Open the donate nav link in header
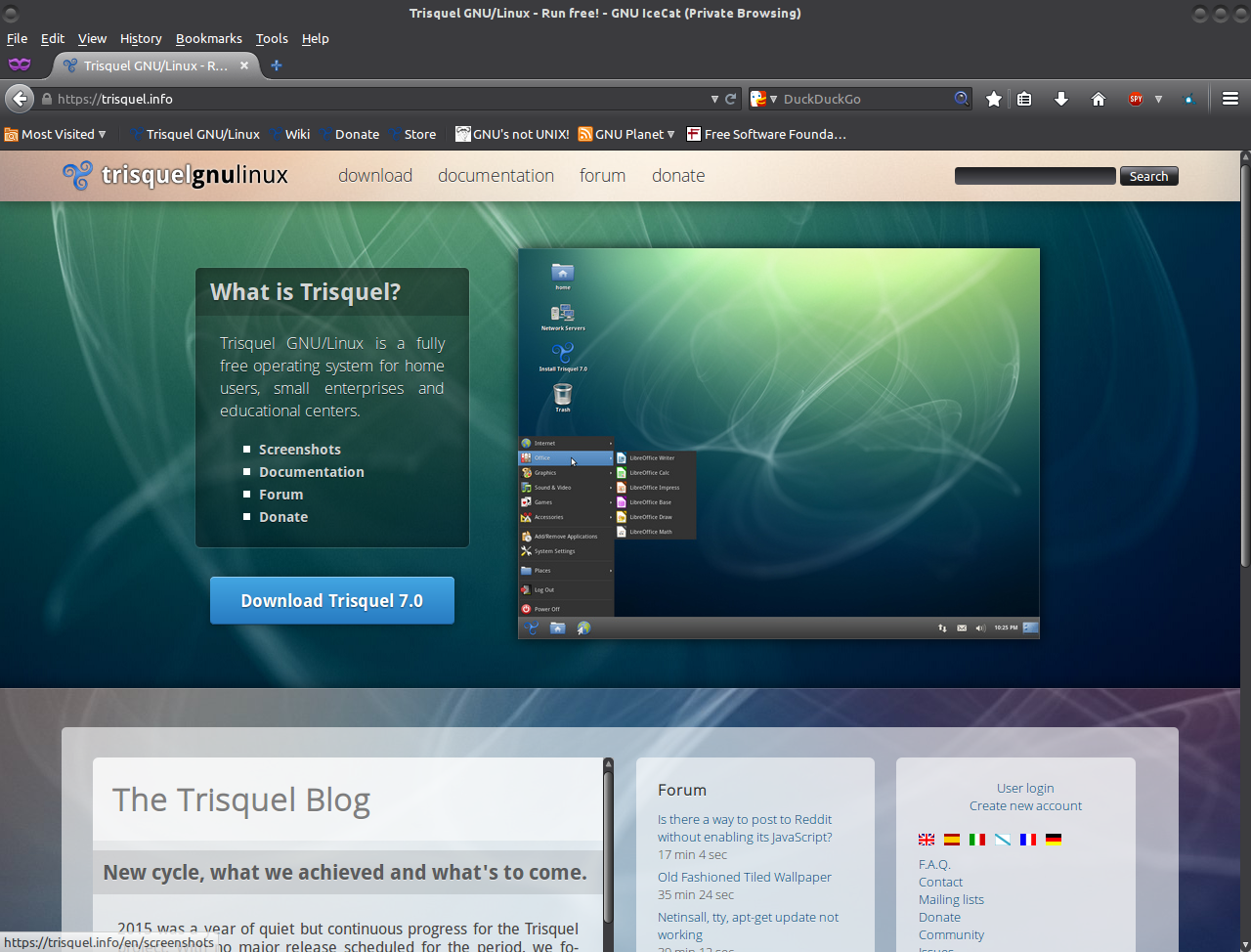1251x952 pixels. (678, 175)
